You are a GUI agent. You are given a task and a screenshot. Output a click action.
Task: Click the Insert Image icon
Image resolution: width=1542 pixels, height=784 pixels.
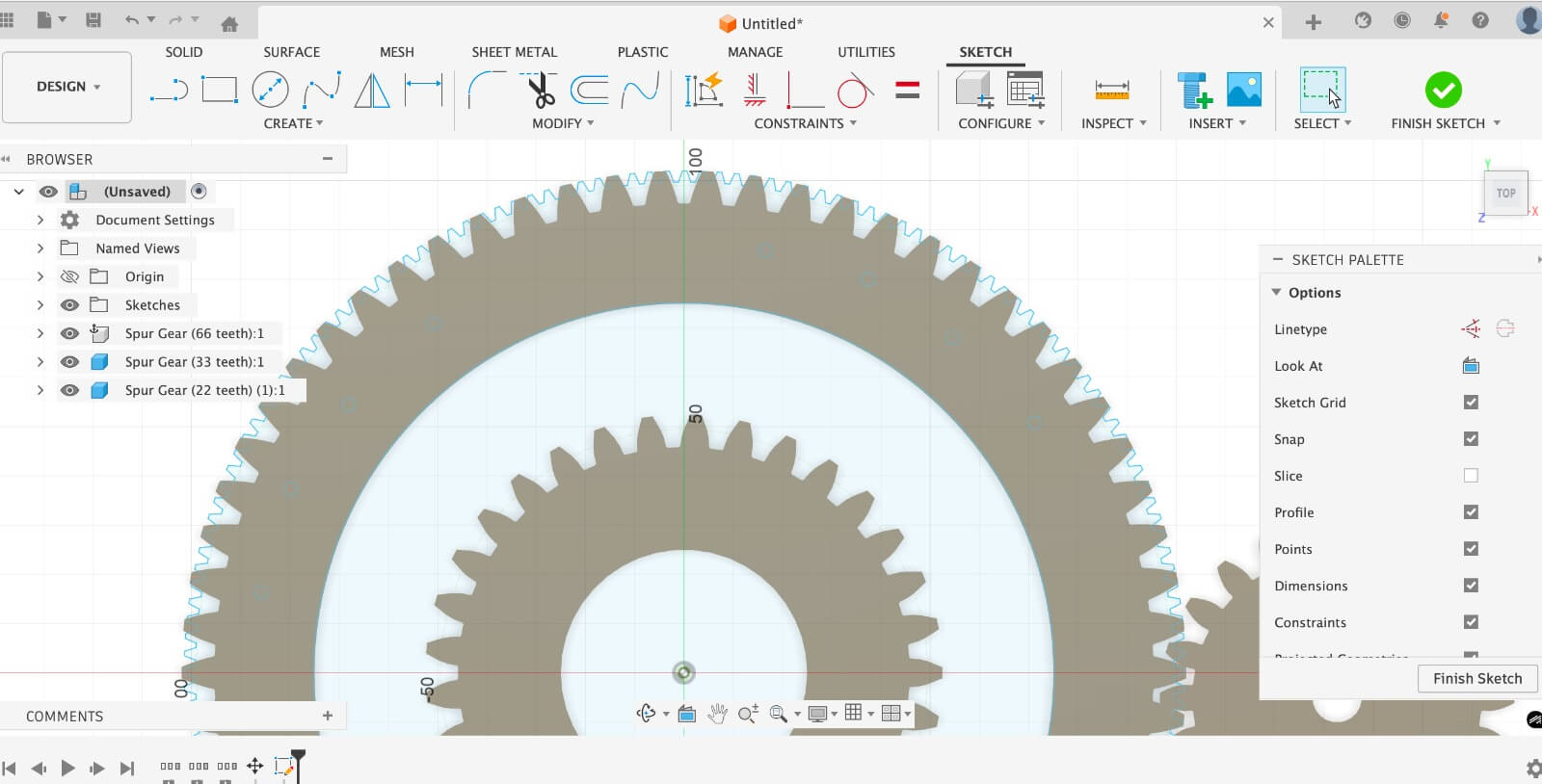click(1244, 91)
